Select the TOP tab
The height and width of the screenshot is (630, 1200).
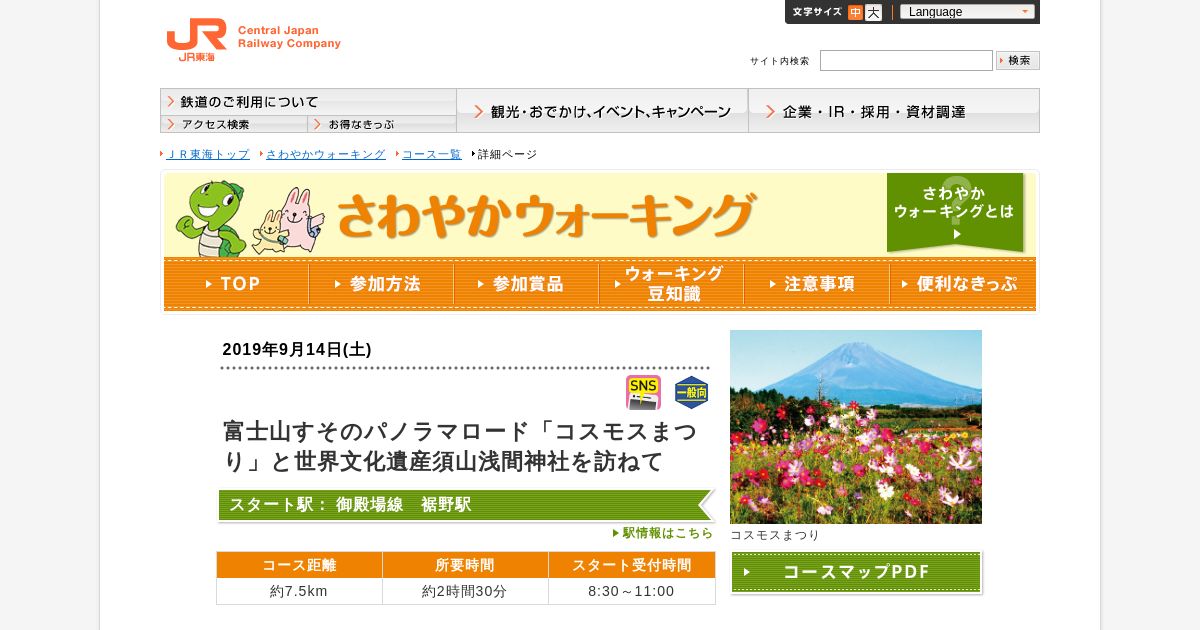(236, 284)
